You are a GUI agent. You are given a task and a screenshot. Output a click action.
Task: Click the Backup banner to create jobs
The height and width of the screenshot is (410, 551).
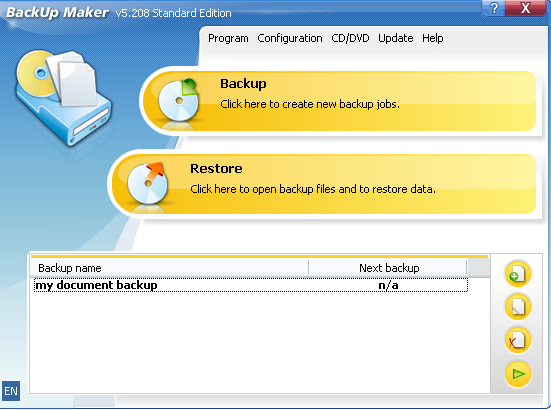(x=339, y=101)
